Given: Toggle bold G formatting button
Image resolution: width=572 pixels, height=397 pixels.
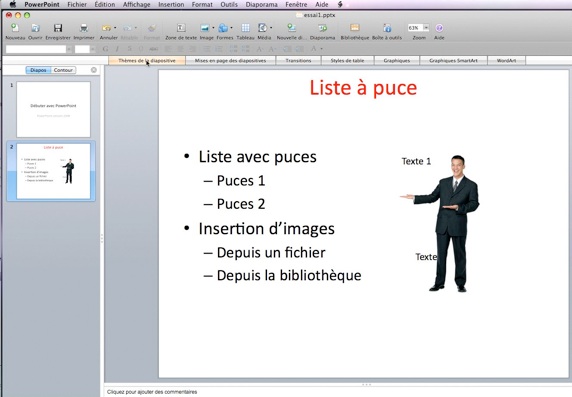Looking at the screenshot, I should click(105, 49).
